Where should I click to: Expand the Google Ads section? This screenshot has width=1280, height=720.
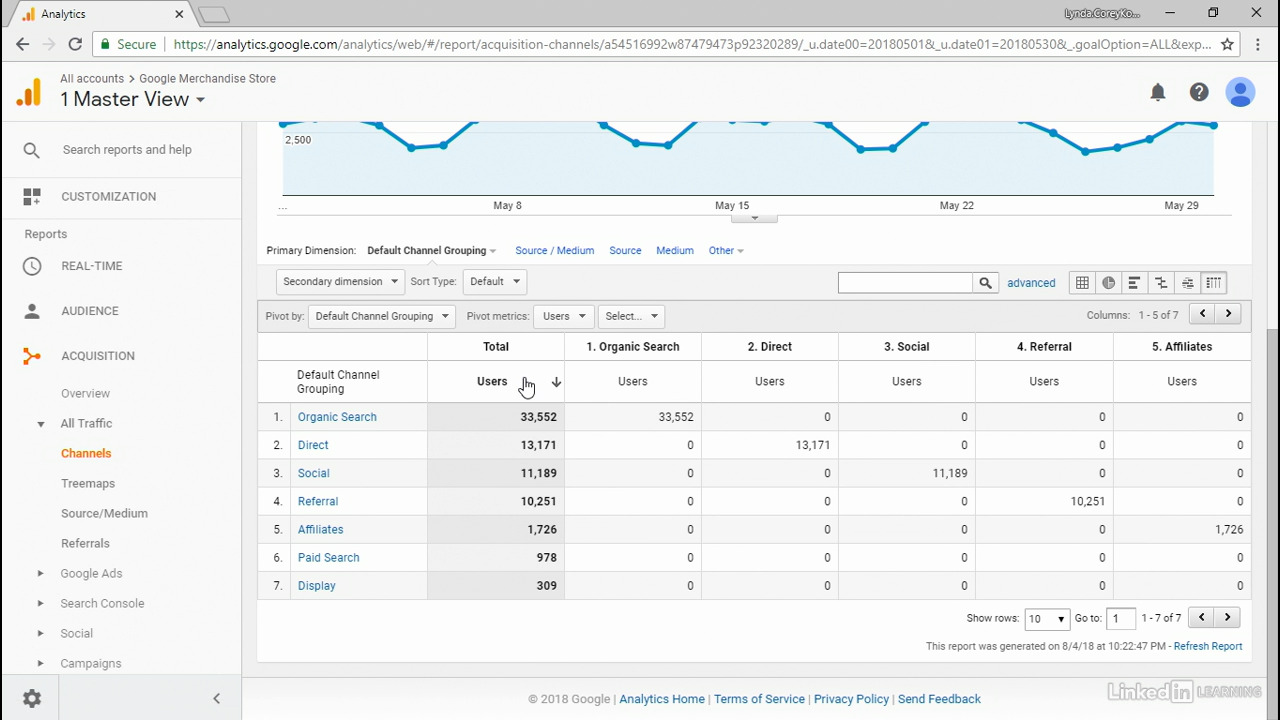[41, 574]
